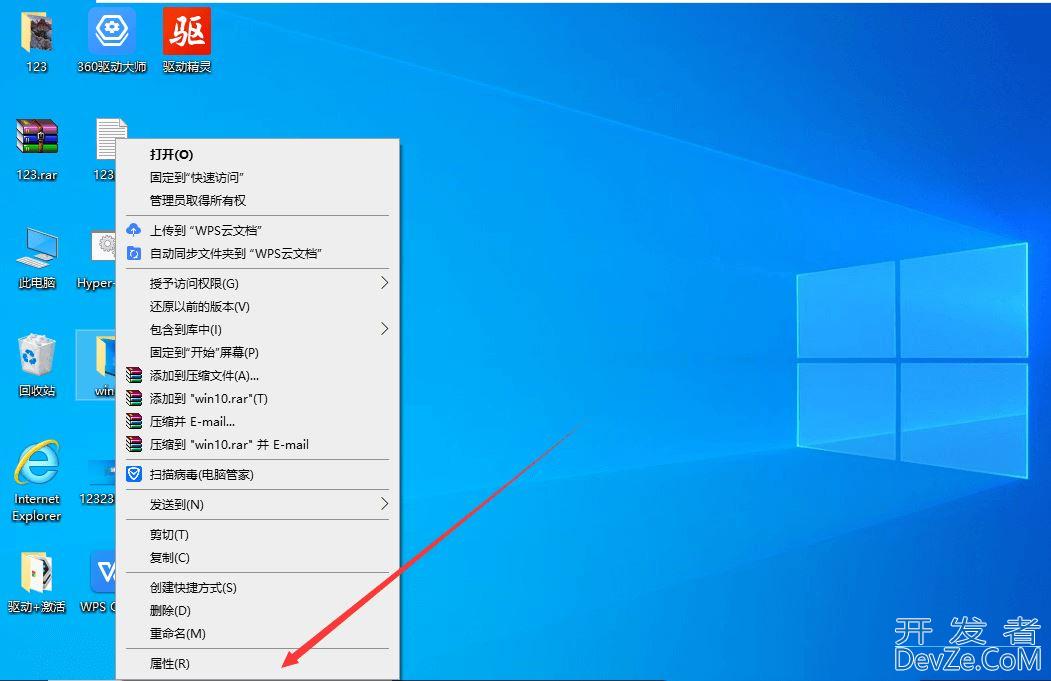1051x681 pixels.
Task: Select 添加到 "win10.rar"(T) entry
Action: [257, 398]
